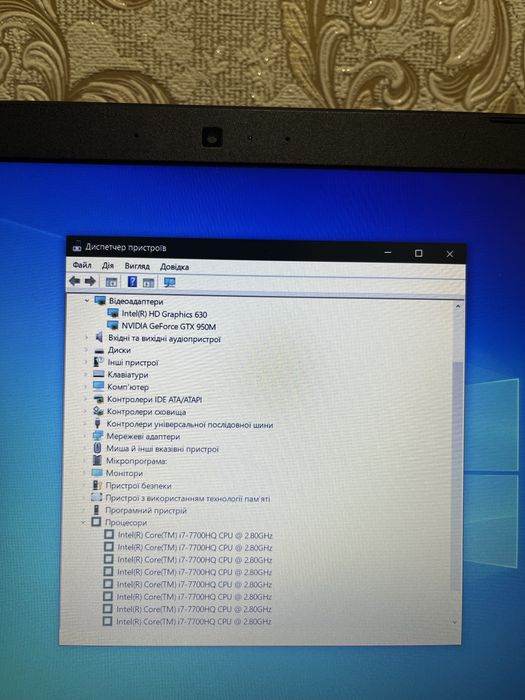Select the Програмний пристрій category label
This screenshot has width=525, height=700.
click(146, 510)
